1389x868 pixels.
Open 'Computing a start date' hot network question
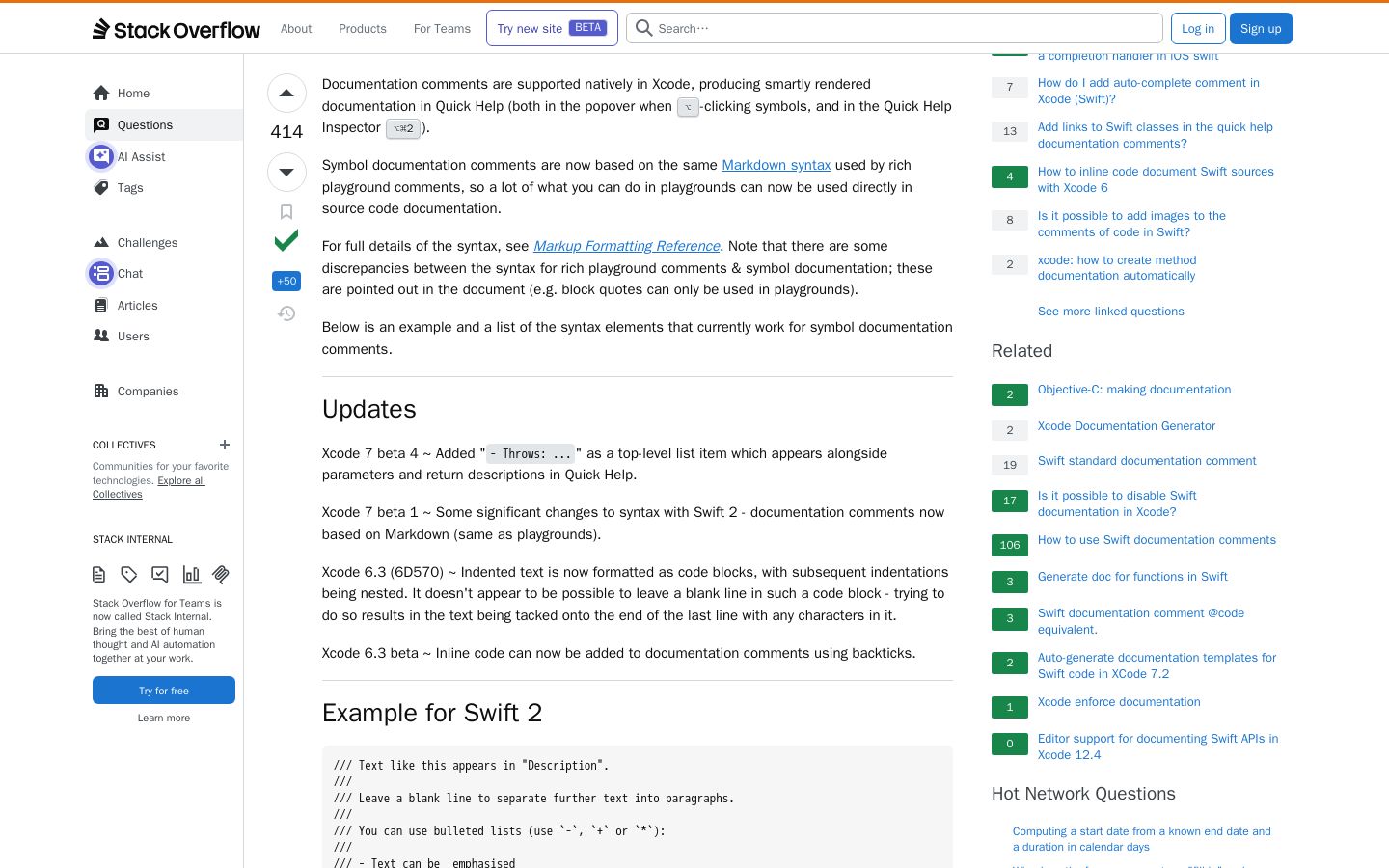coord(1142,839)
